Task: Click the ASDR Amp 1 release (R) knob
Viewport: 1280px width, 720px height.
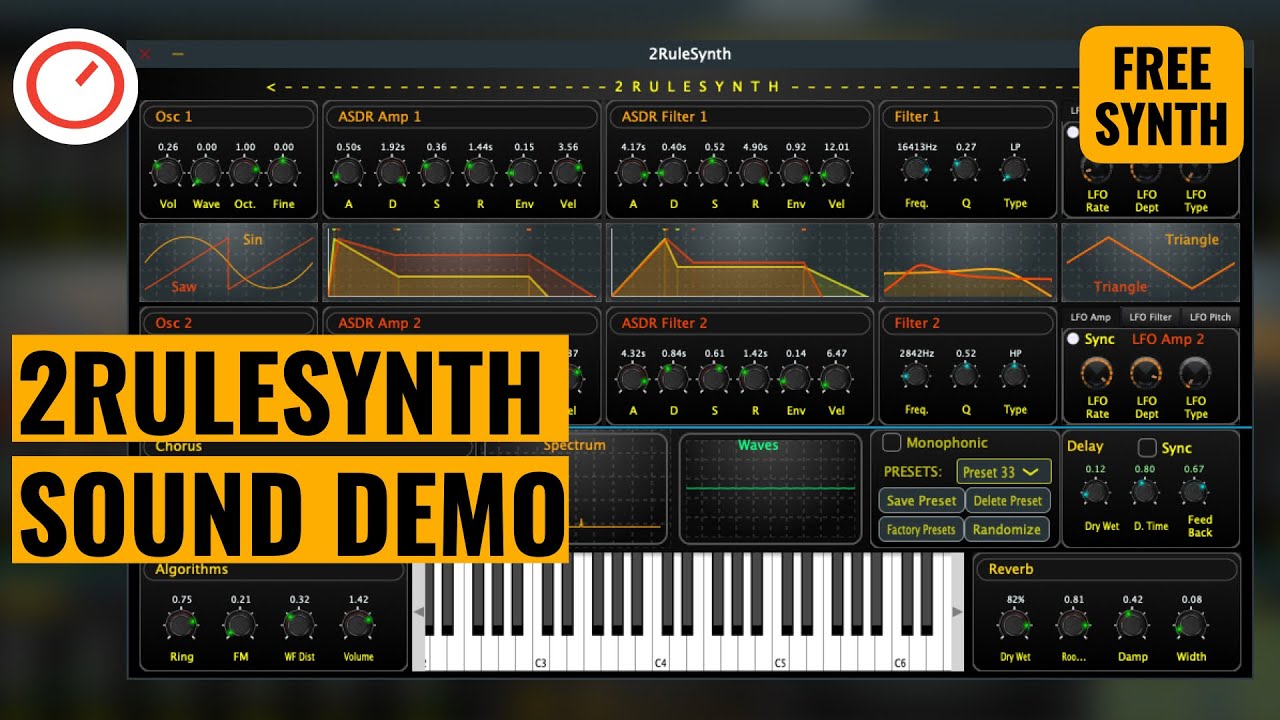Action: coord(481,173)
